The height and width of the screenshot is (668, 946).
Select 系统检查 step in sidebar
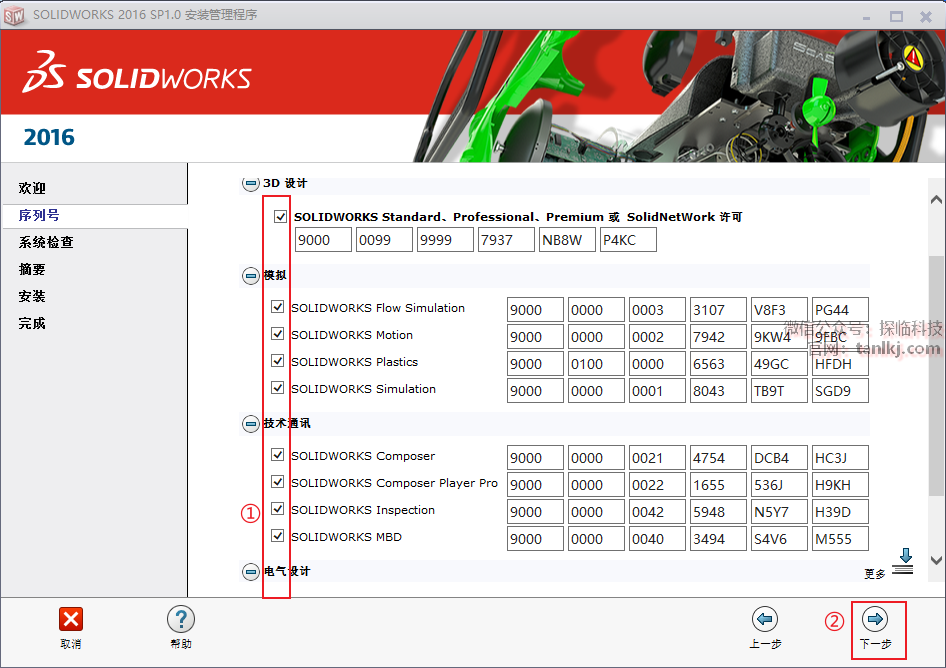[x=46, y=242]
